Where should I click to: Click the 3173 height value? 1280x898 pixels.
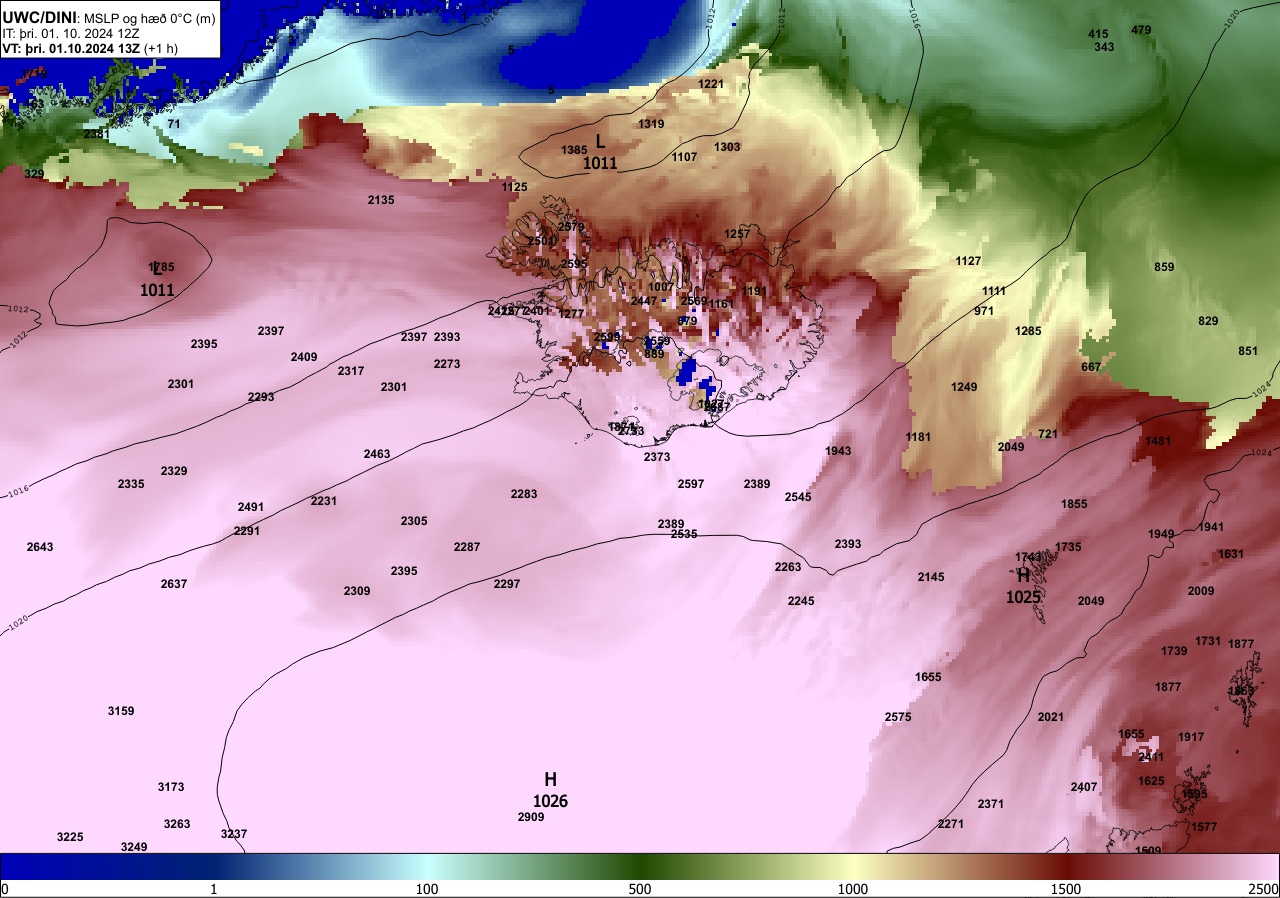[x=171, y=787]
